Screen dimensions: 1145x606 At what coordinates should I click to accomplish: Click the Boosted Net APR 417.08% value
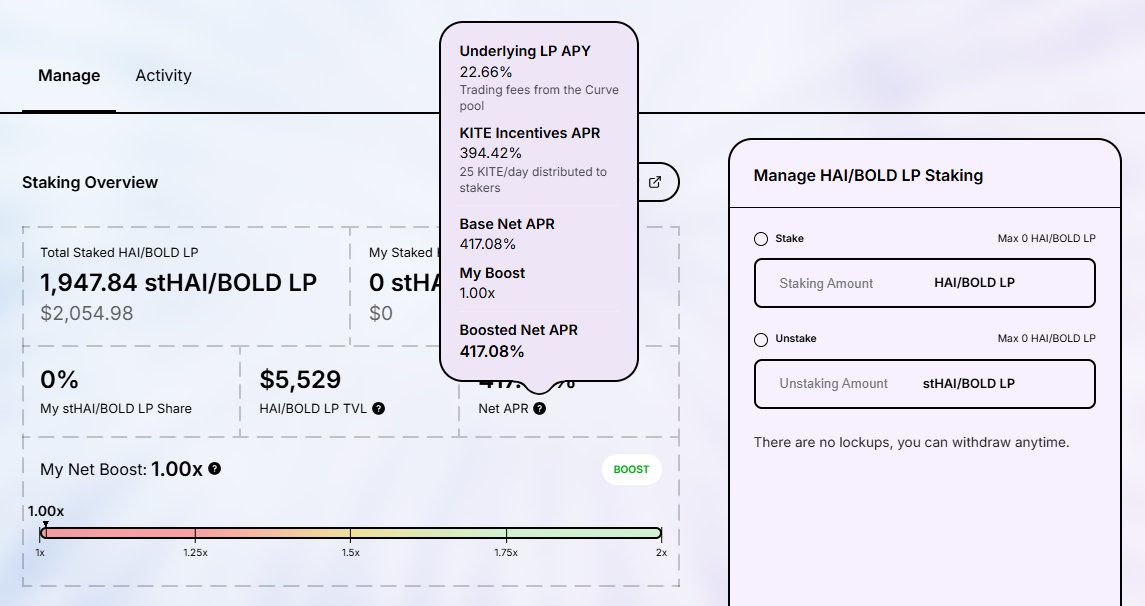[x=491, y=351]
